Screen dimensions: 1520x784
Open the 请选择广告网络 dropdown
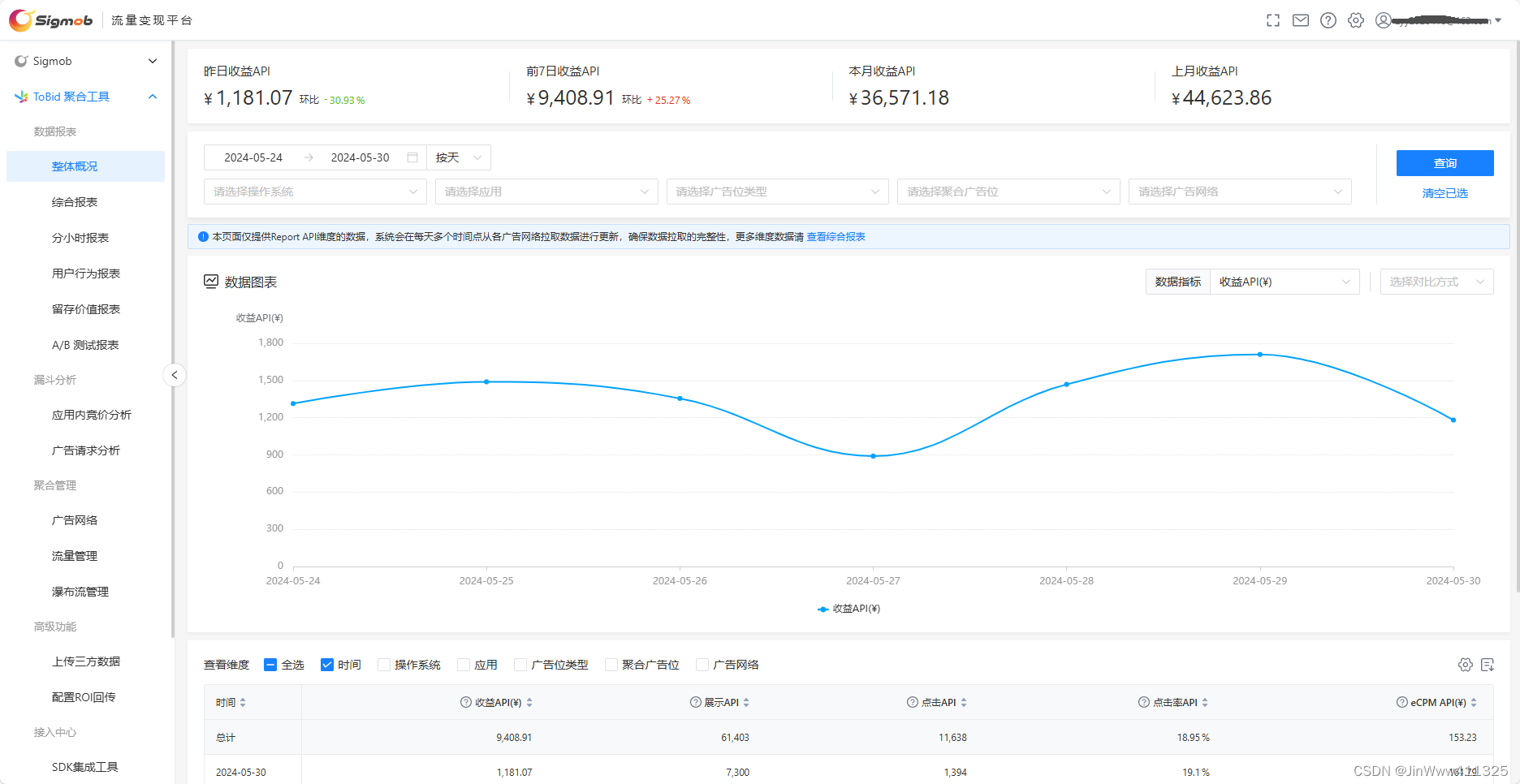pyautogui.click(x=1240, y=192)
